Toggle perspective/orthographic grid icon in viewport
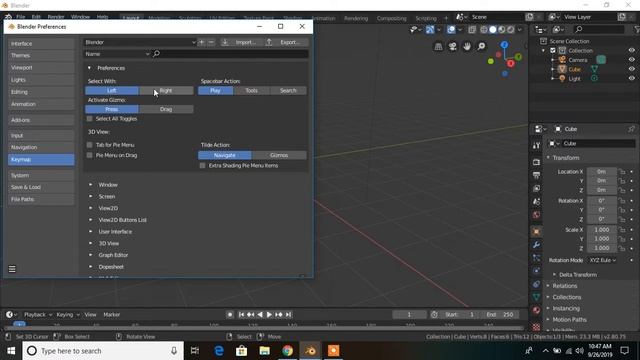This screenshot has height=360, width=640. point(438,47)
